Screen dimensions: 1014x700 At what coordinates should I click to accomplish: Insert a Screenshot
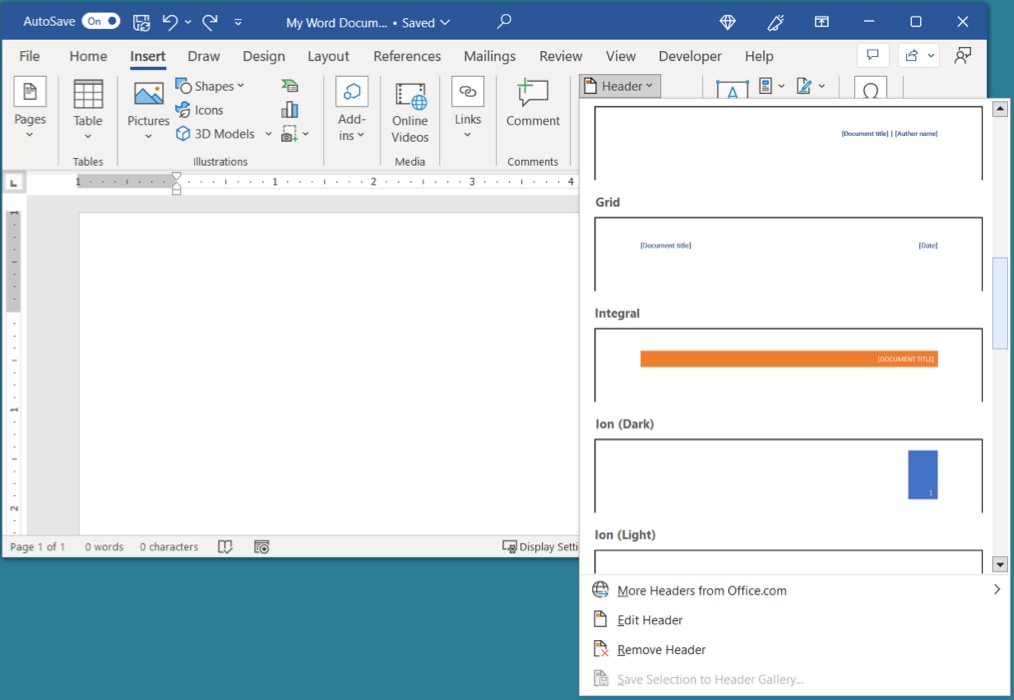[287, 133]
